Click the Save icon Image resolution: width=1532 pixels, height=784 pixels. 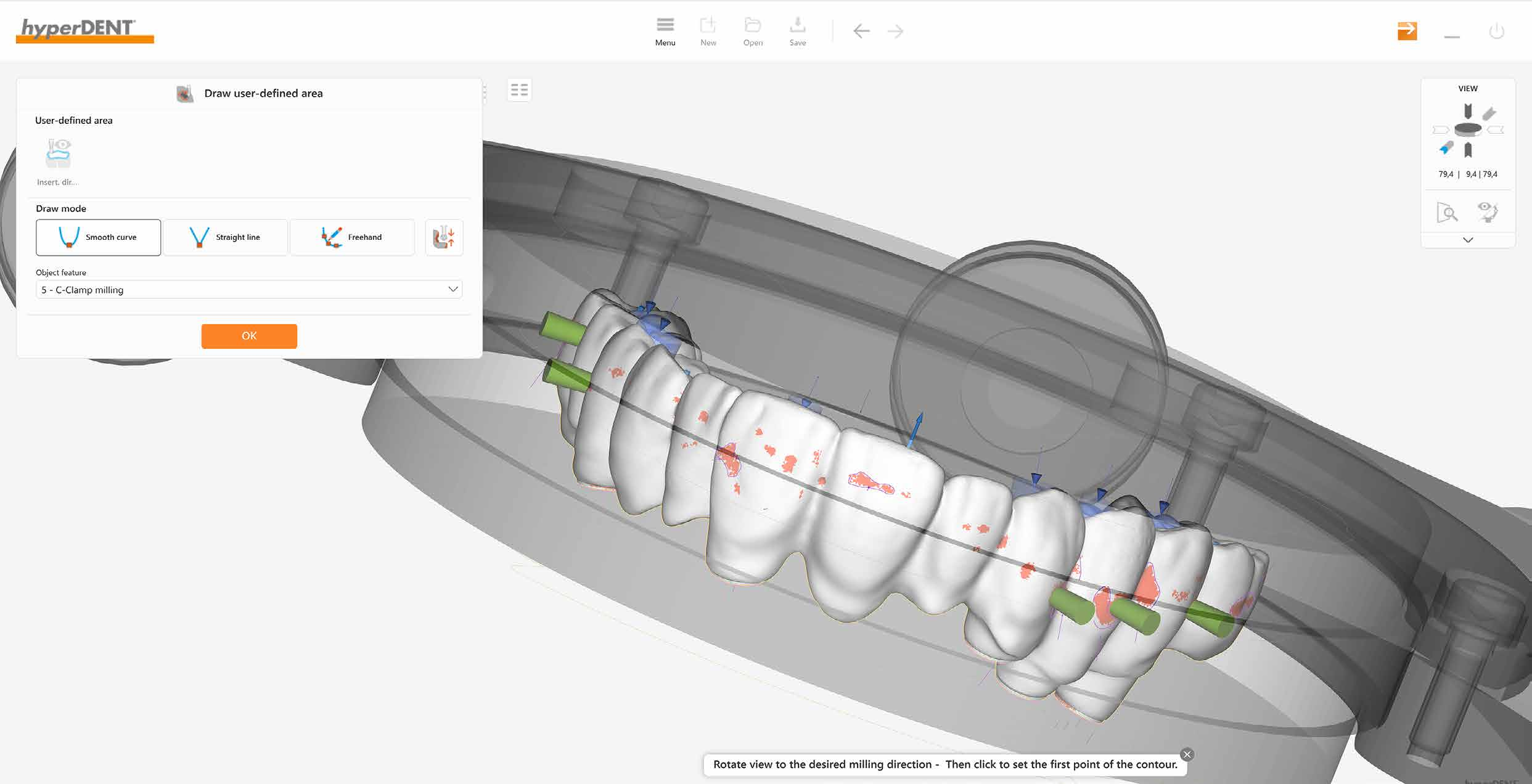[x=798, y=31]
